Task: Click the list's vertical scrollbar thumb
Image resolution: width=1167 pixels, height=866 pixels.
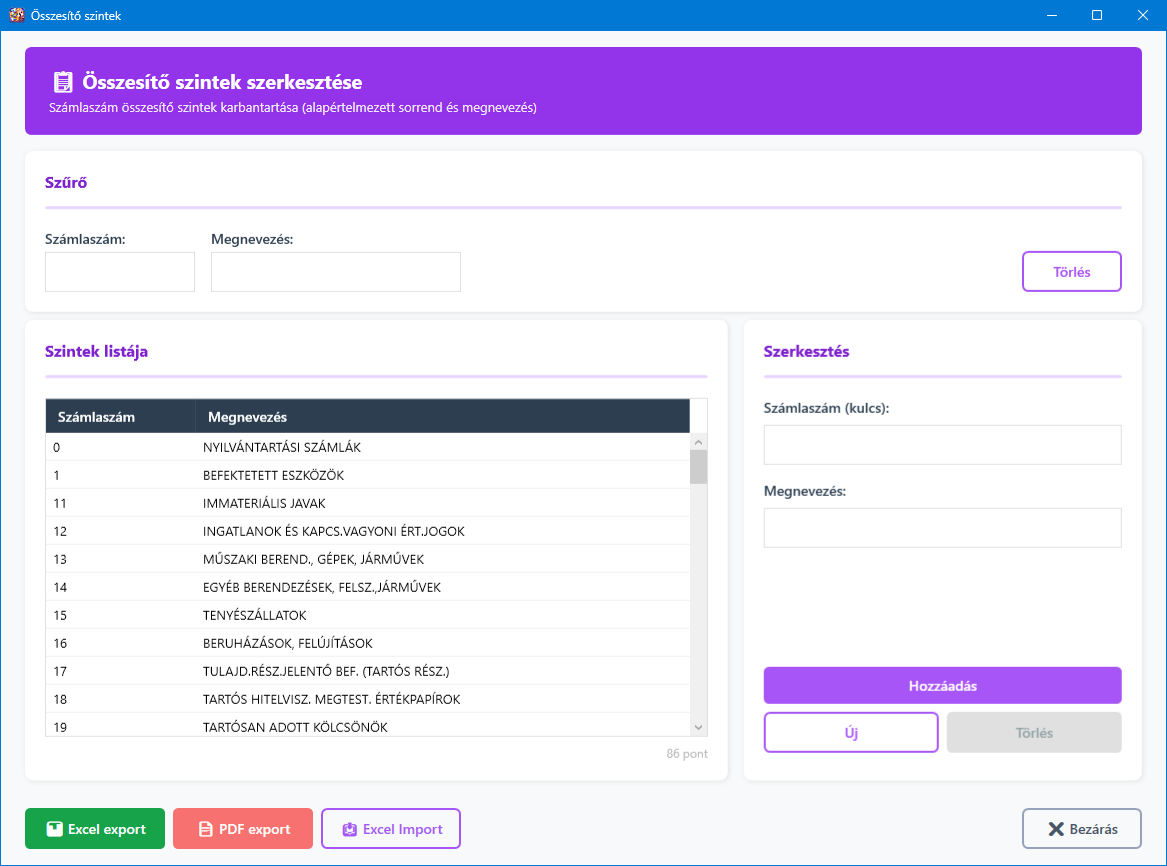Action: [698, 467]
